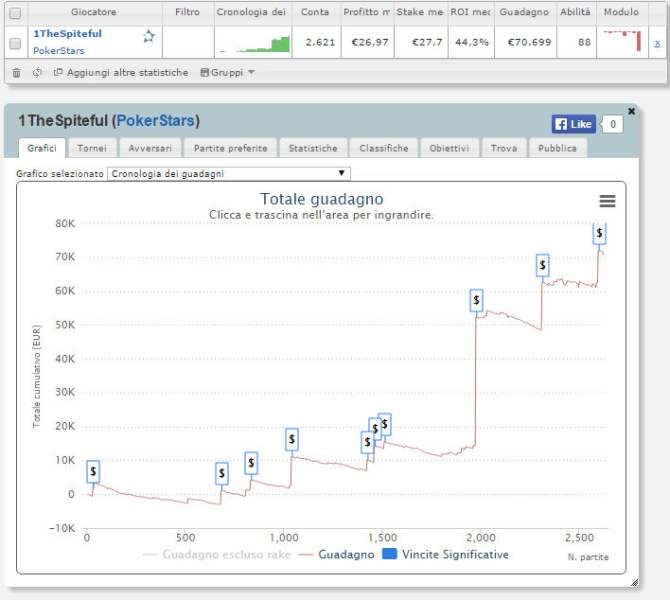Click the topmost $ marker near 70K
Viewport: 670px width, 600px height.
pyautogui.click(x=599, y=233)
